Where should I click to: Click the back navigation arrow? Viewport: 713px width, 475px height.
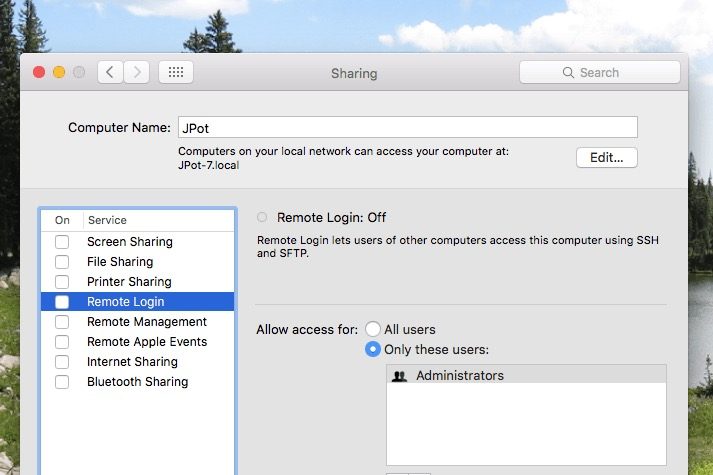click(109, 72)
